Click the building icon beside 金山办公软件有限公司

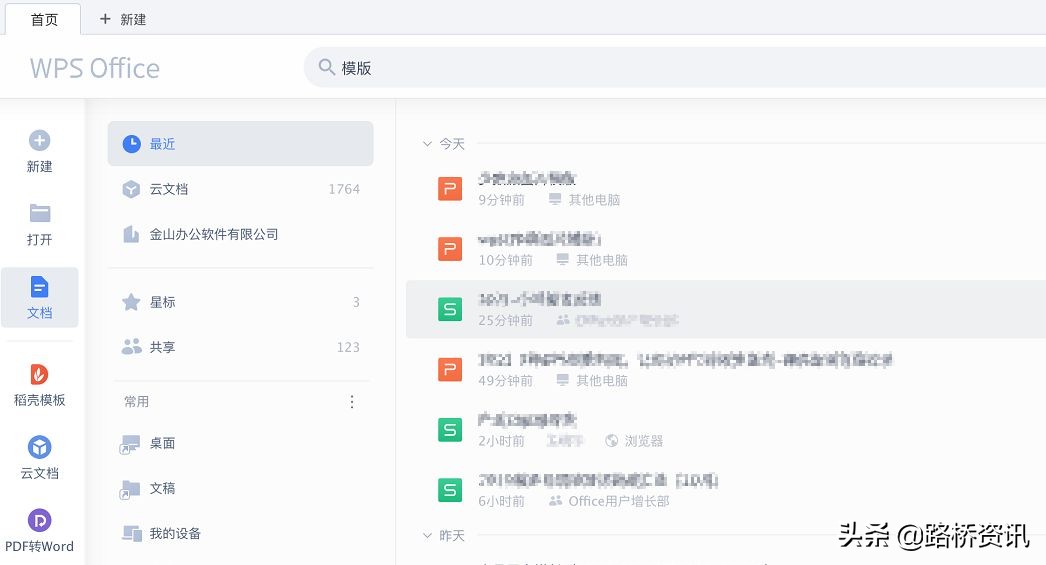tap(131, 234)
